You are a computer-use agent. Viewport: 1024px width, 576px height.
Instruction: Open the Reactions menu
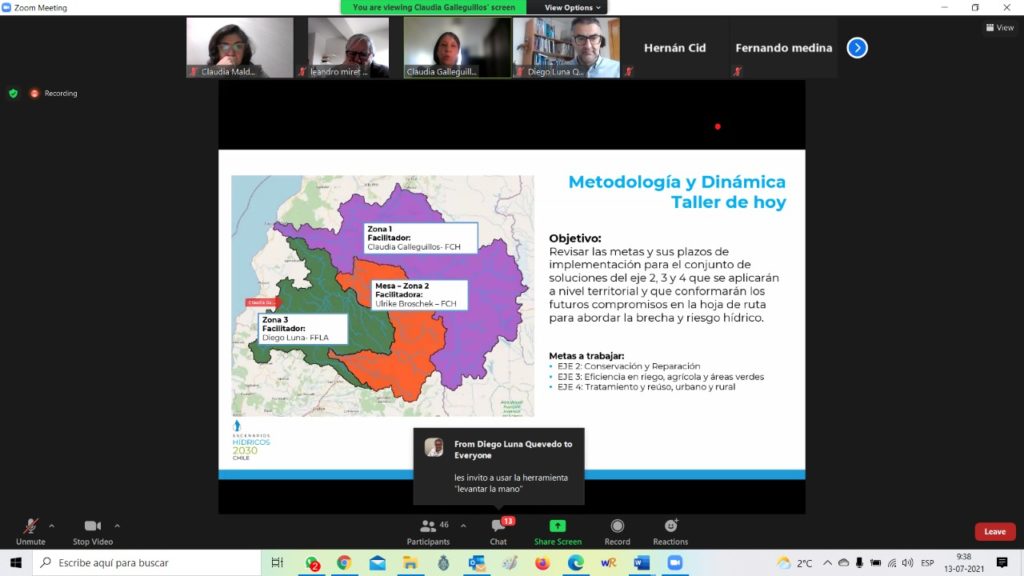pos(670,531)
